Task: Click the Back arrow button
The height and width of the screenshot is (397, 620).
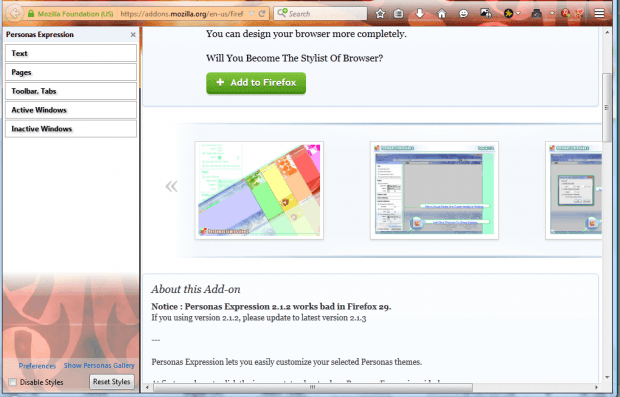Action: click(x=15, y=14)
